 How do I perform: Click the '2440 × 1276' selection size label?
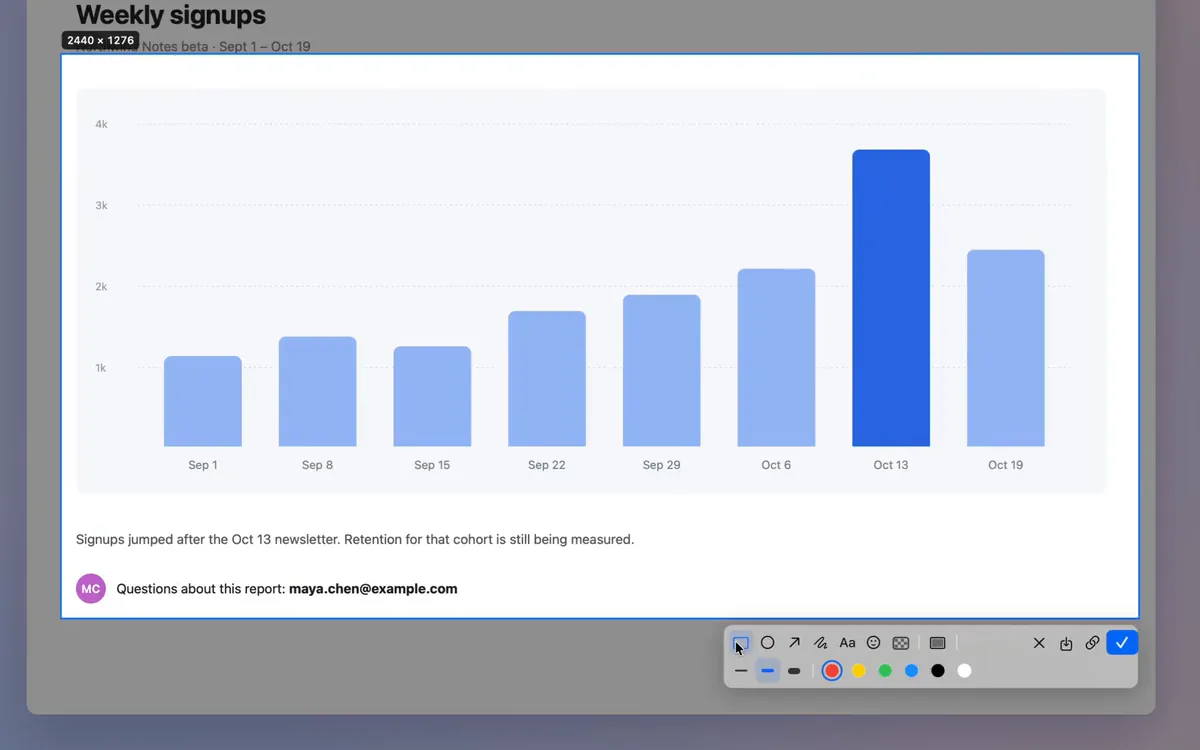[x=101, y=41]
